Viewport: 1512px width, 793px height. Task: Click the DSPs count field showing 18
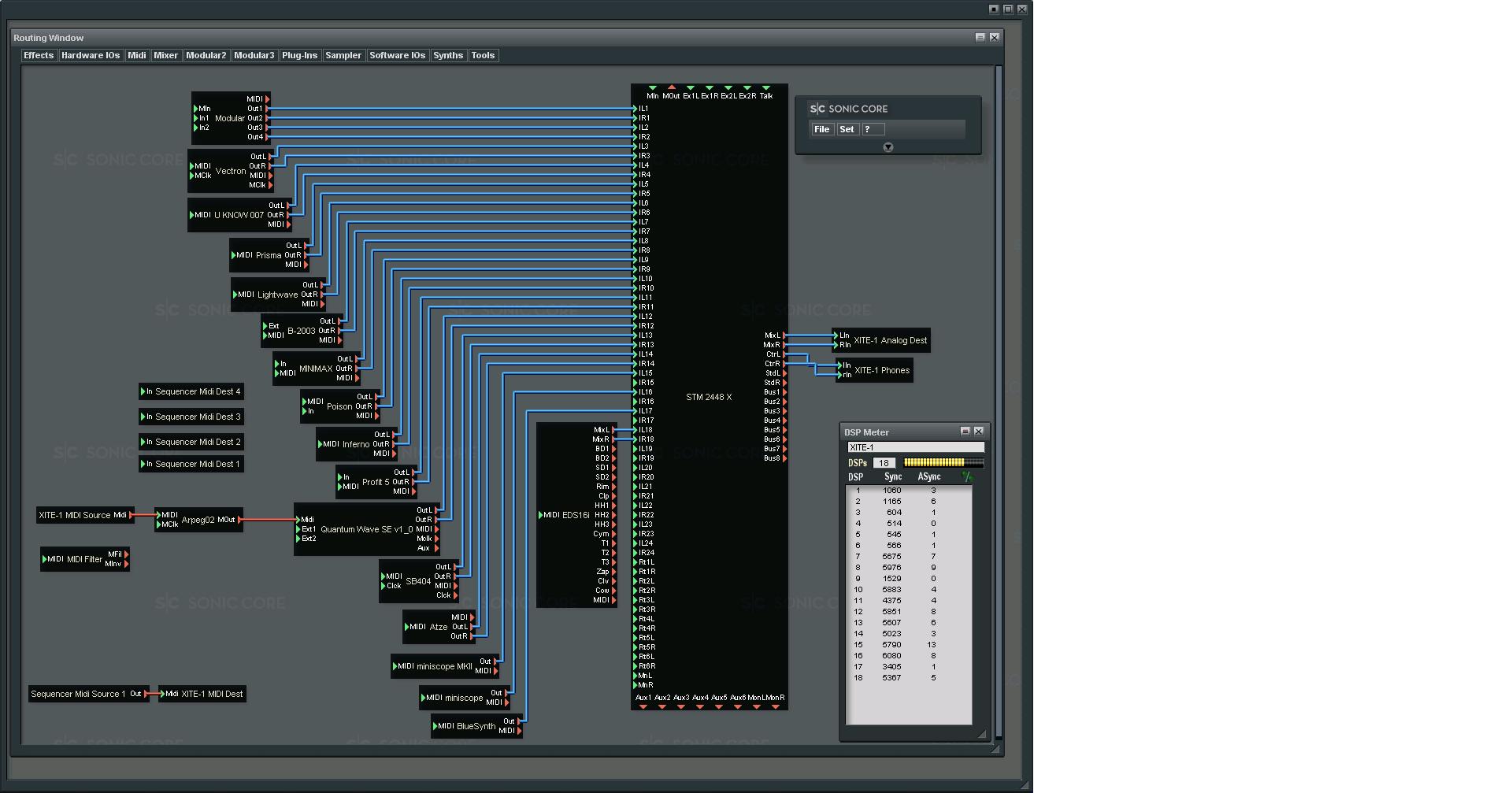[x=884, y=463]
